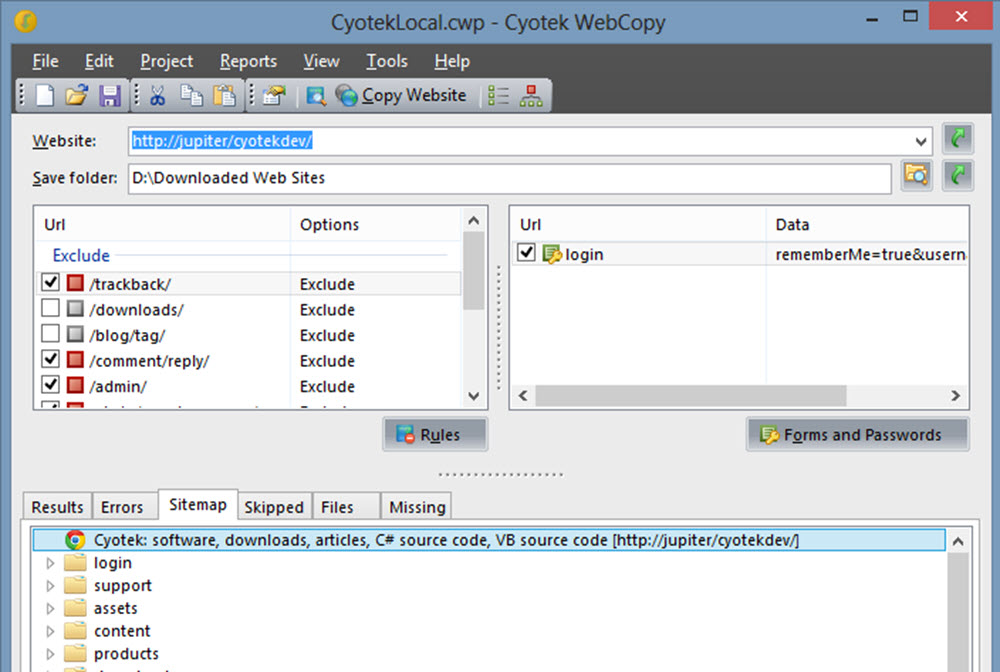Expand the support folder in sitemap

click(x=51, y=586)
